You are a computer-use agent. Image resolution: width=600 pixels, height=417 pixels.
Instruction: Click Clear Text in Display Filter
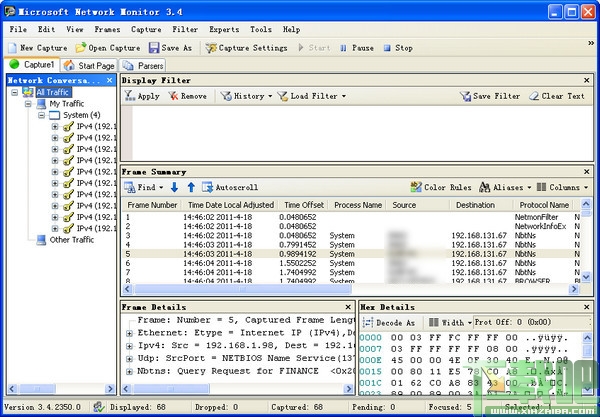coord(557,96)
